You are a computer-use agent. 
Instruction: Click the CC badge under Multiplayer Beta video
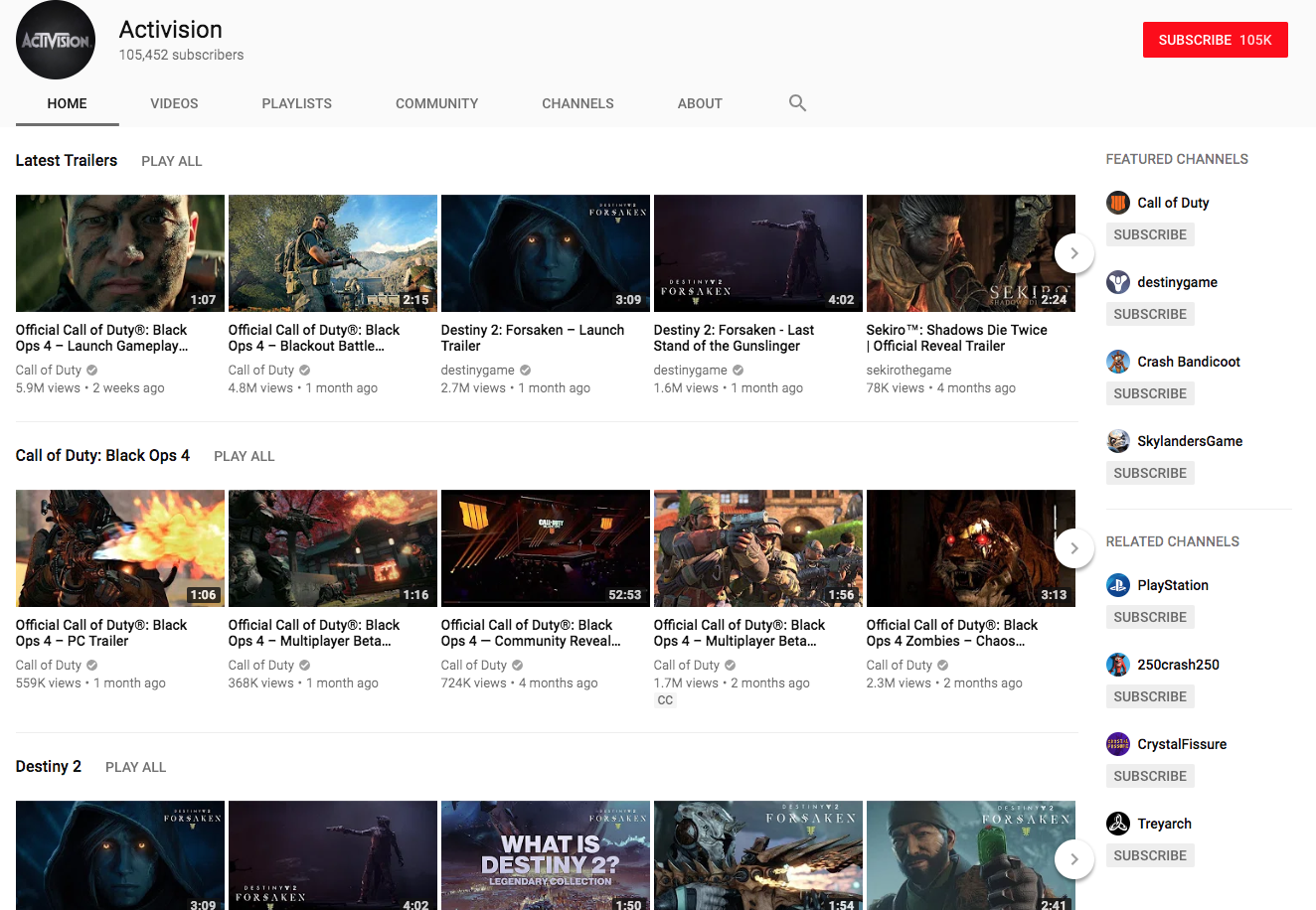pos(665,700)
